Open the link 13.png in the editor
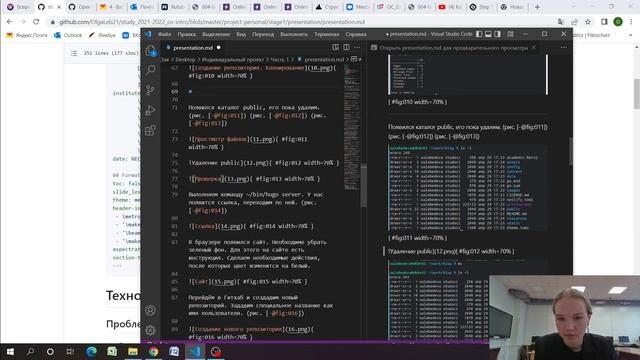This screenshot has width=640, height=360. (x=237, y=179)
